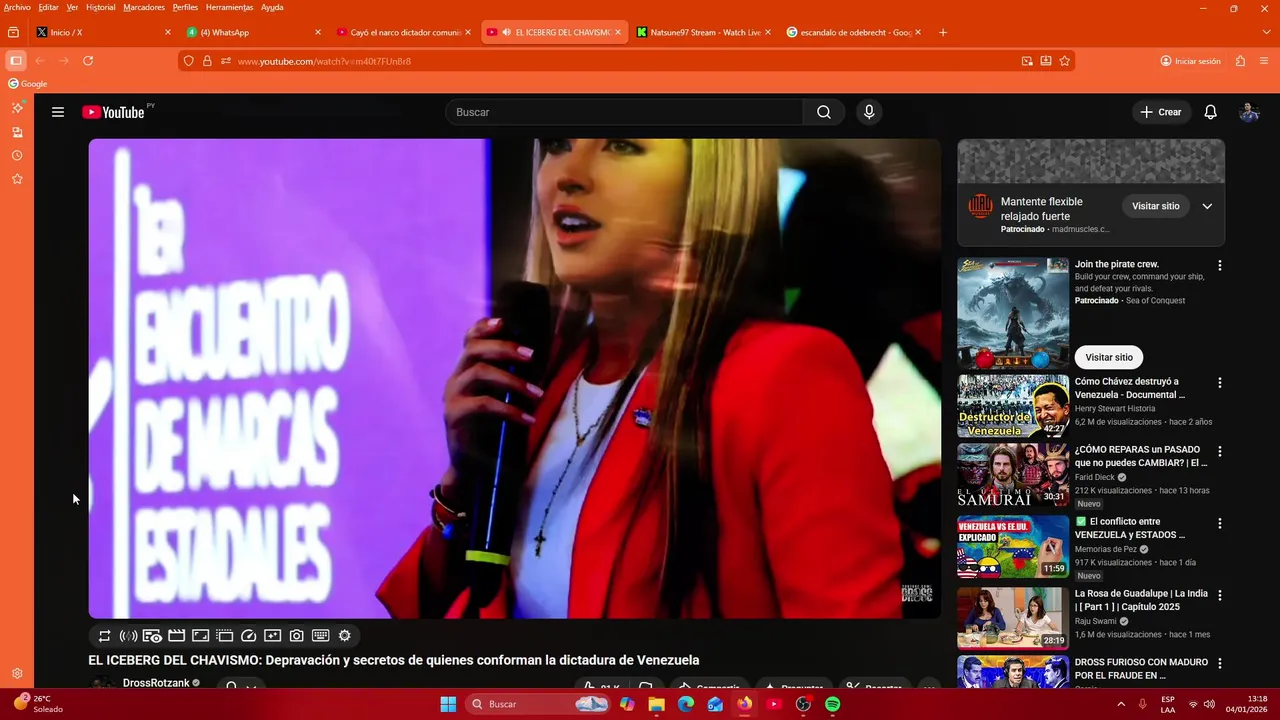Viewport: 1280px width, 720px height.
Task: Open a new tab with plus button
Action: click(942, 32)
